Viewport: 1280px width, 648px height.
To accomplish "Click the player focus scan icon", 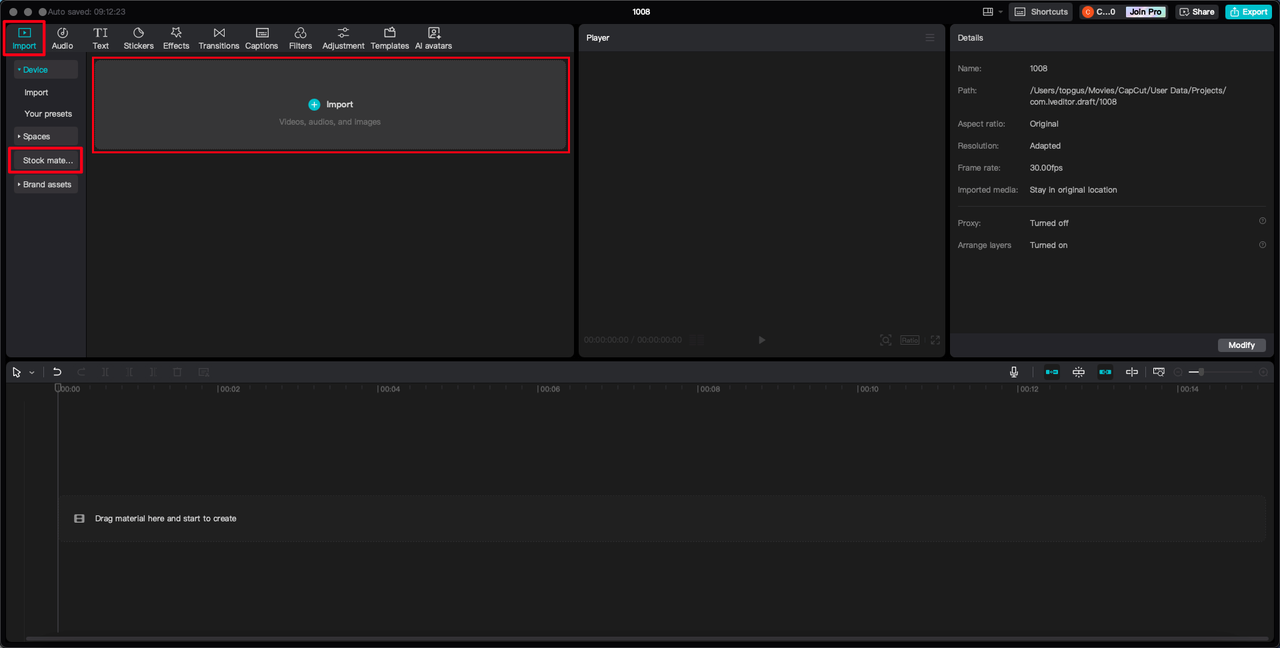I will [886, 340].
